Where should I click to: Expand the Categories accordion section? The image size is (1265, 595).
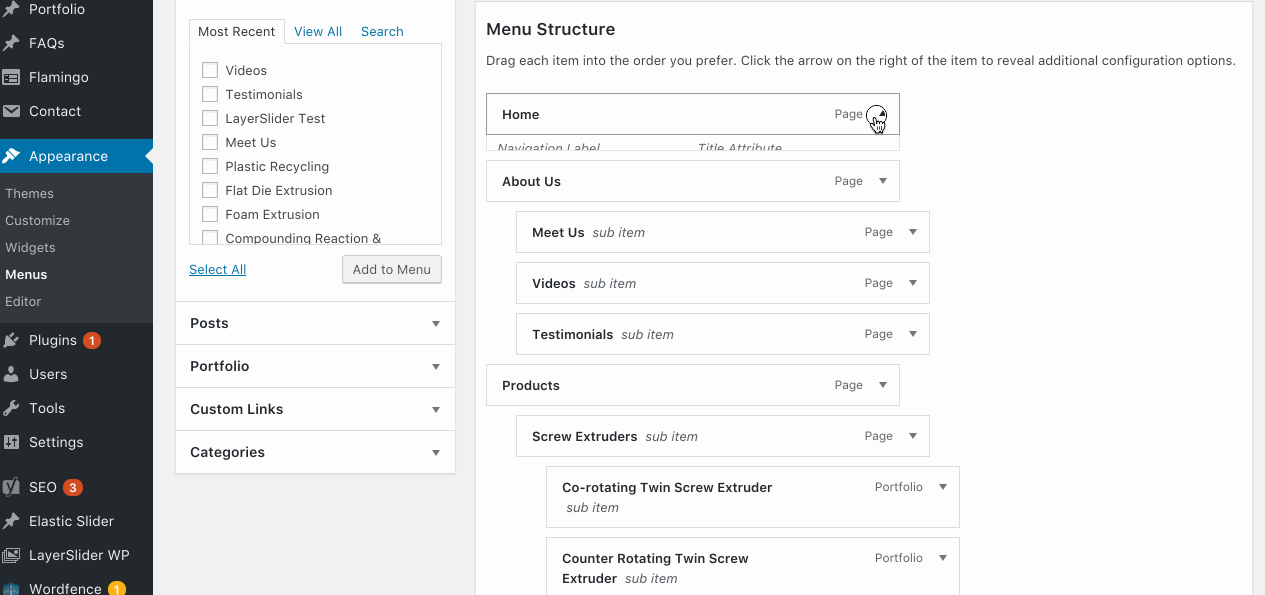pos(315,452)
